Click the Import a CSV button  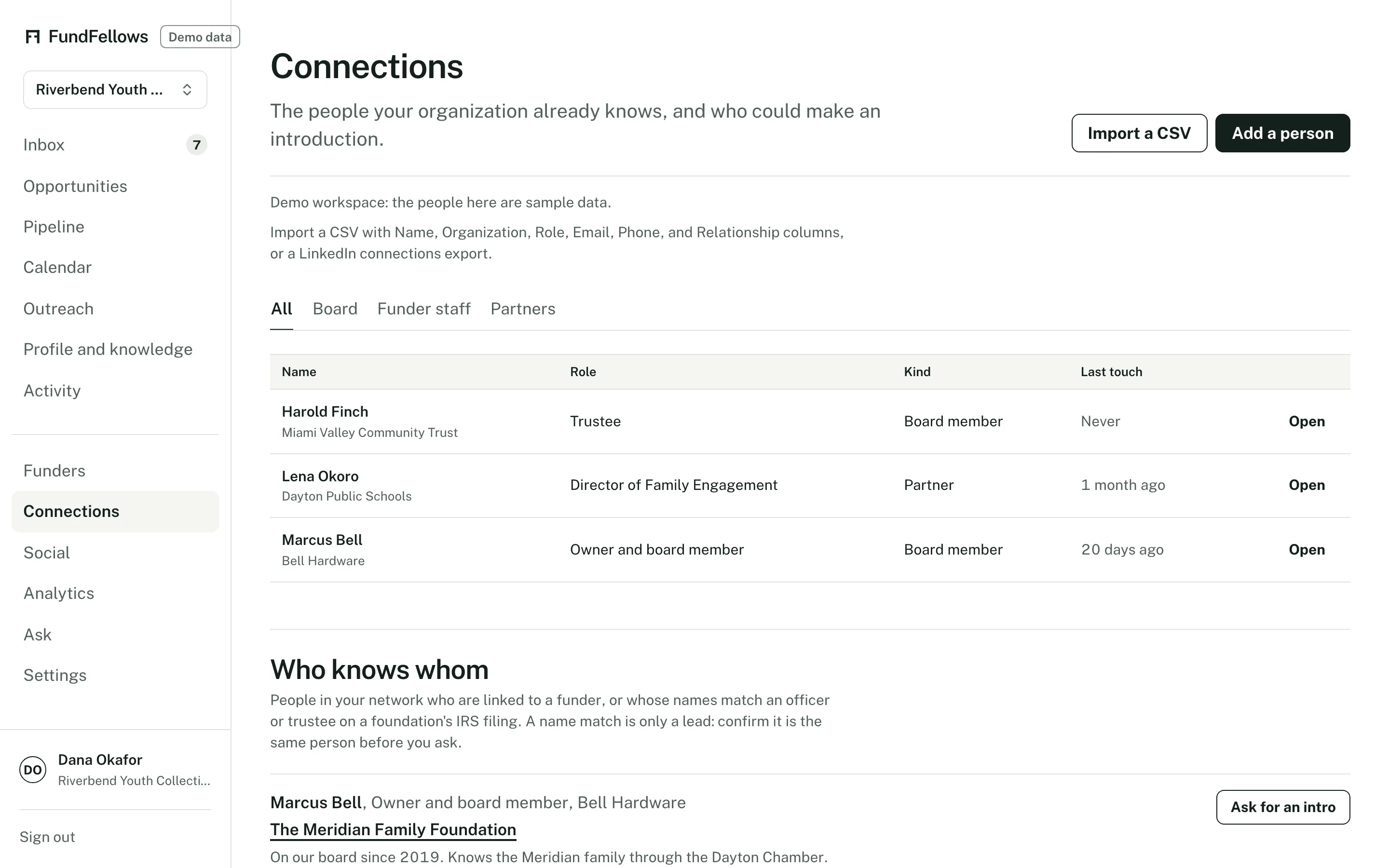tap(1139, 133)
